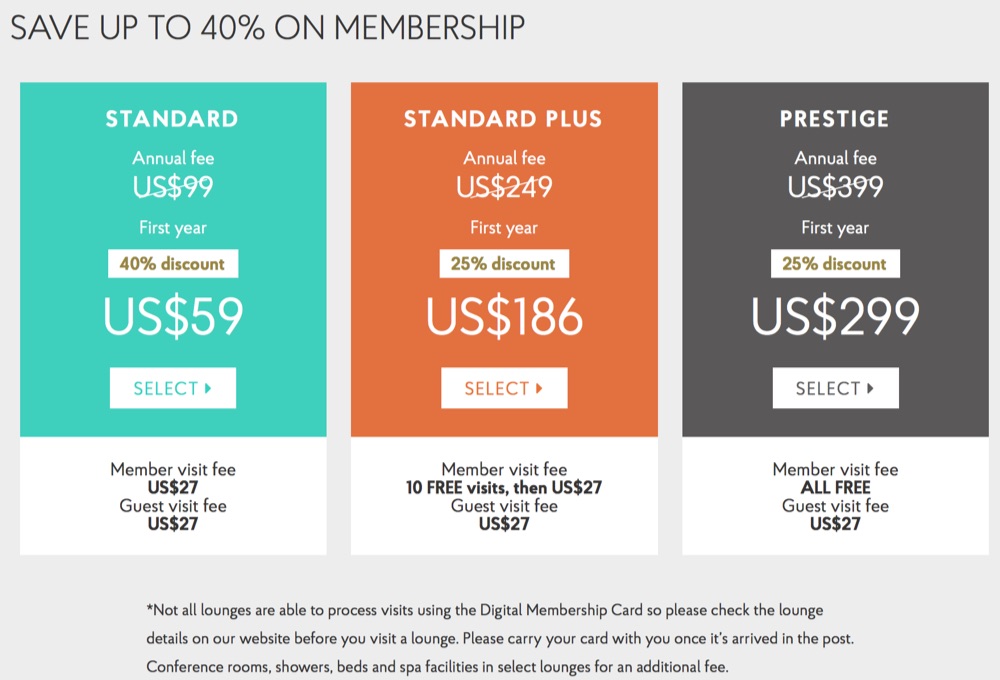Viewport: 1000px width, 680px height.
Task: Click the crossed-out US$399 annual fee
Action: (835, 187)
